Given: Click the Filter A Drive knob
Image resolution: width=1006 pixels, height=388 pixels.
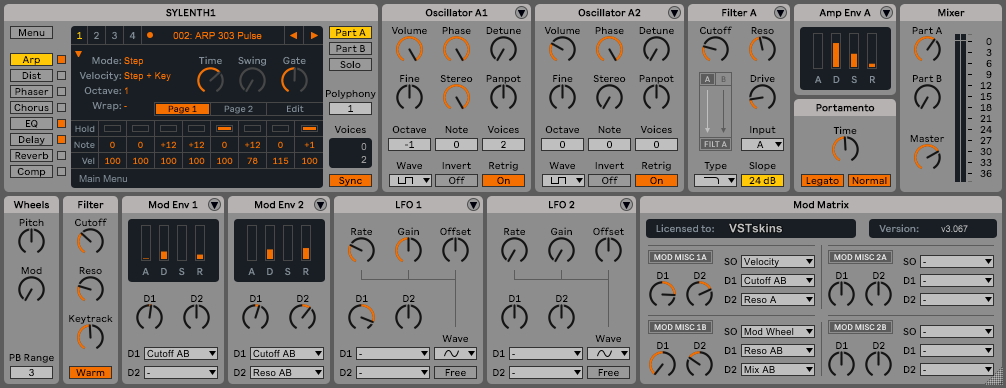Looking at the screenshot, I should [762, 97].
